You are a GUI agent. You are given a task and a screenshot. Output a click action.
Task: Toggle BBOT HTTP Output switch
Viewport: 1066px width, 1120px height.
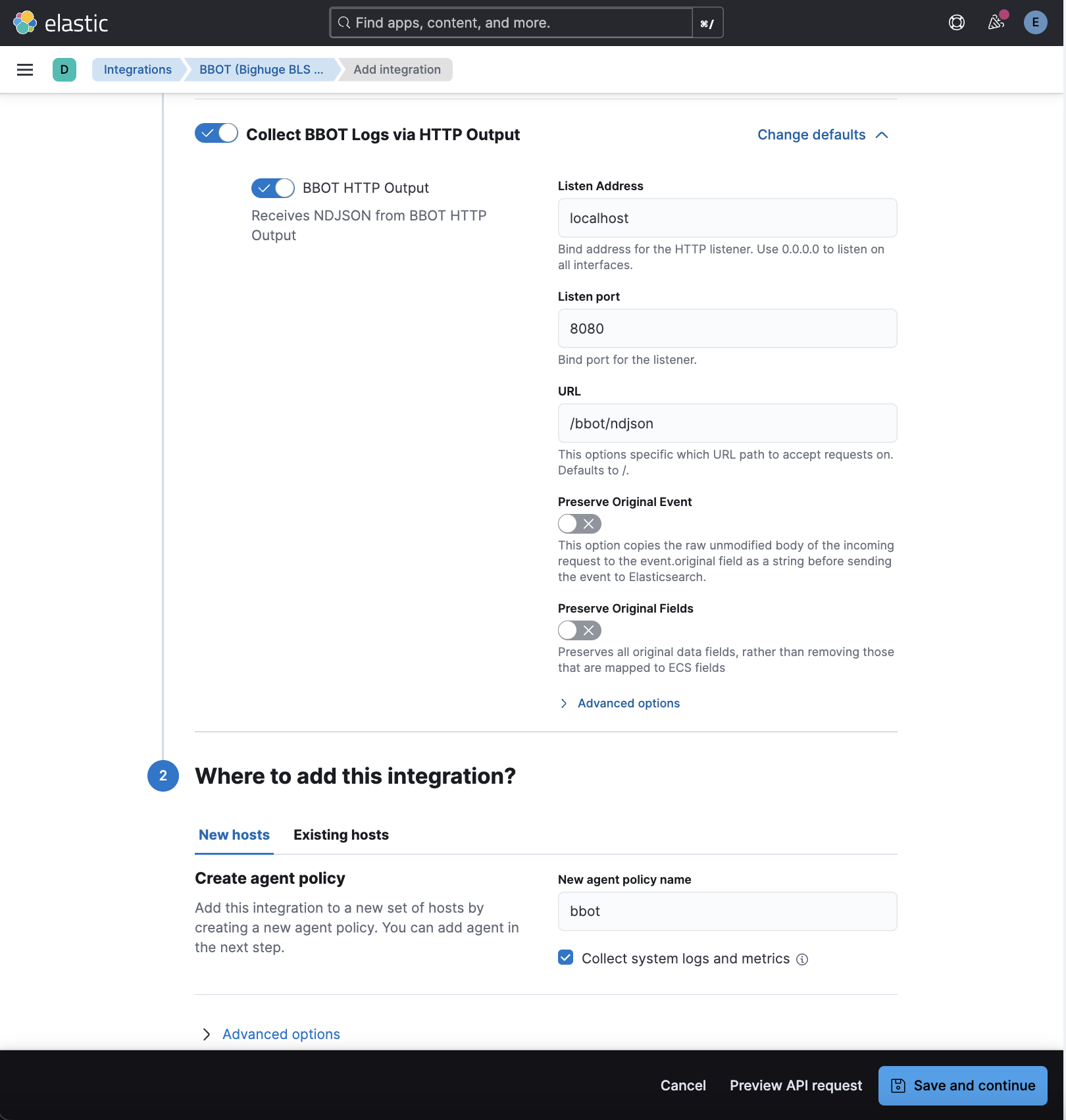click(x=273, y=188)
